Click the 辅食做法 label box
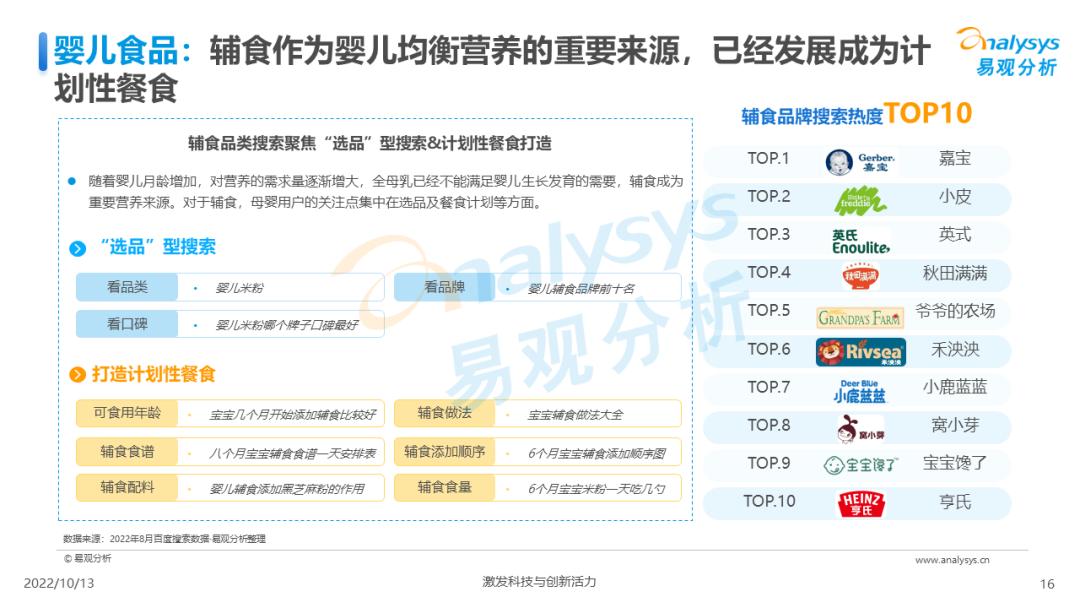Viewport: 1080px width, 608px height. (x=444, y=413)
